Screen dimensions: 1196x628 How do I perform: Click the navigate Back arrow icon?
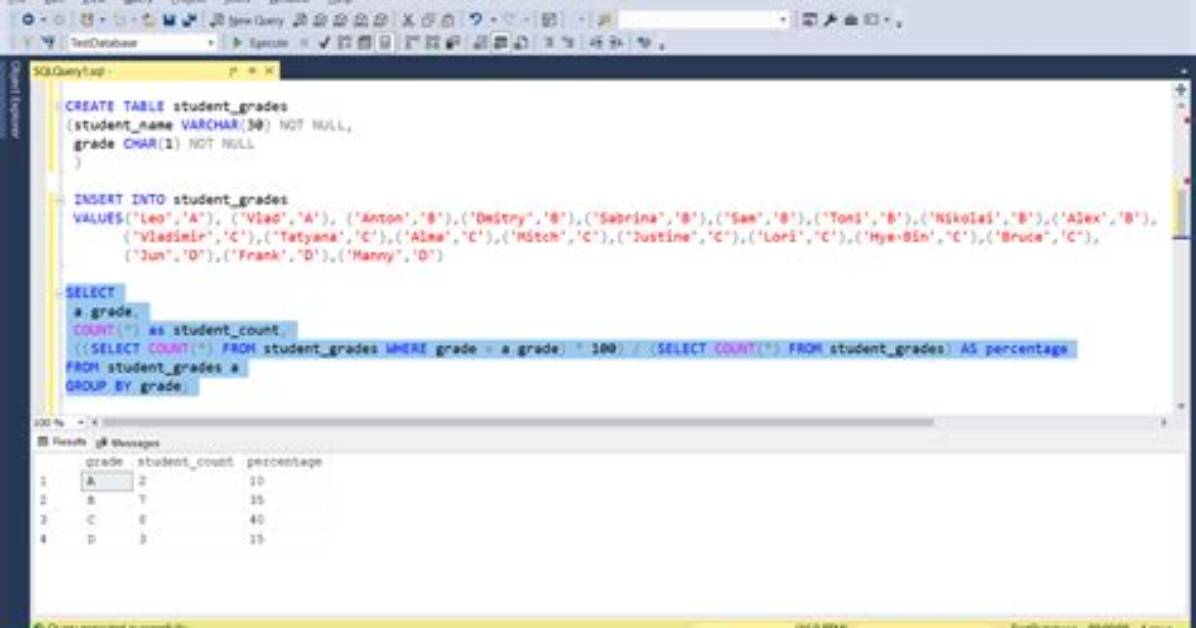click(x=27, y=20)
